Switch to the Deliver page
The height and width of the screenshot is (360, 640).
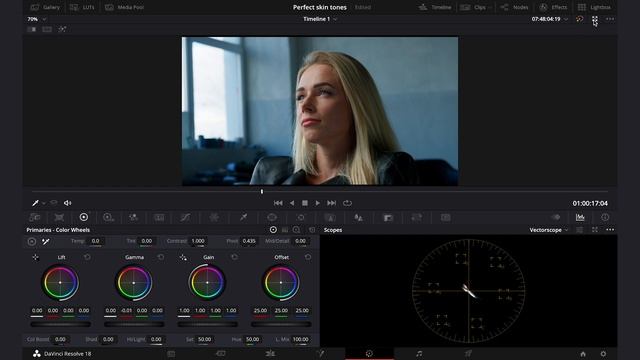coord(468,354)
